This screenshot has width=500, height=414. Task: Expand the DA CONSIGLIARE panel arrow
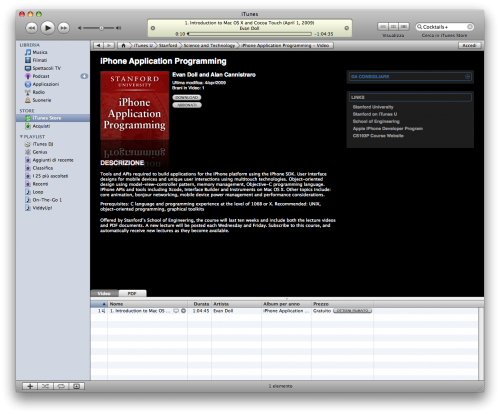pyautogui.click(x=468, y=77)
